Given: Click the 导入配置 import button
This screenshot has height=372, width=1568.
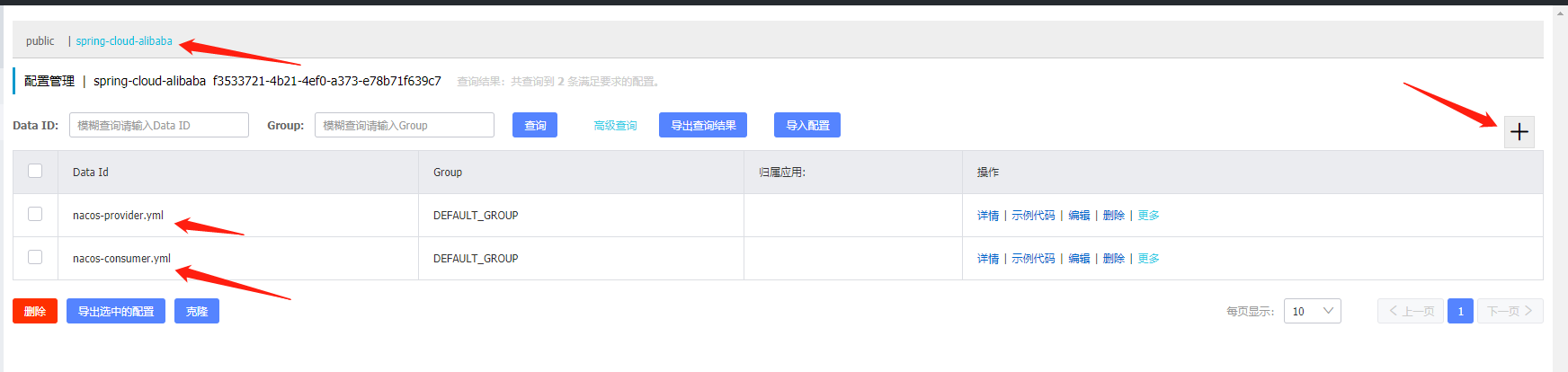Looking at the screenshot, I should point(807,125).
